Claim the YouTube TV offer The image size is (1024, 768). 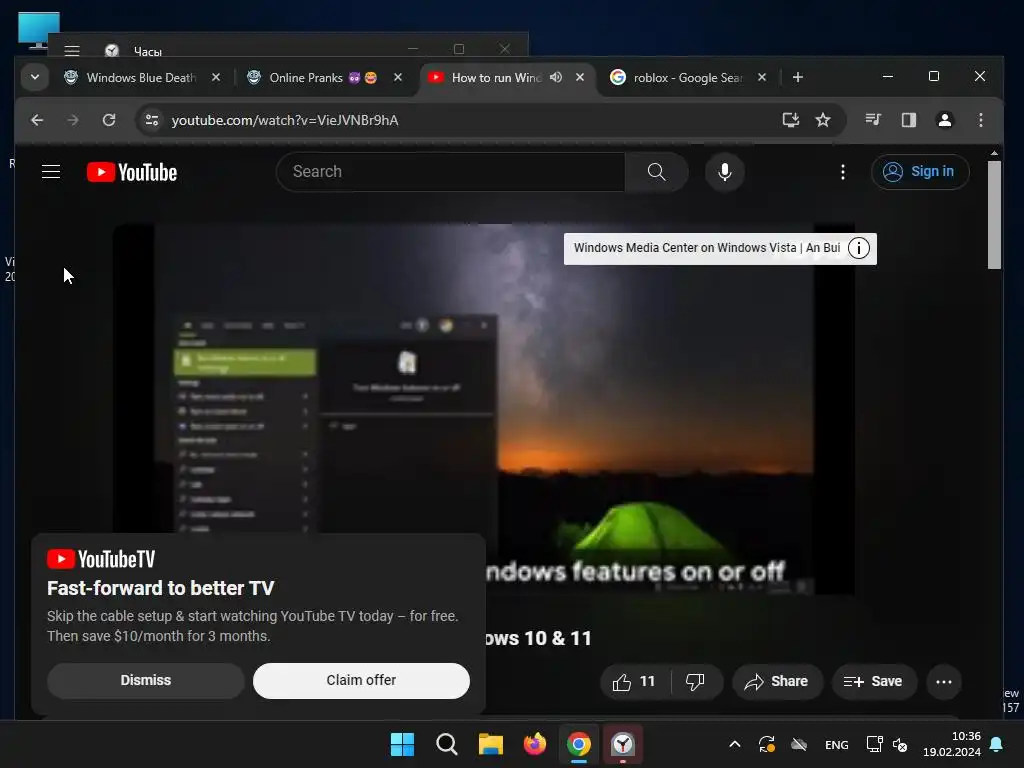pos(361,680)
